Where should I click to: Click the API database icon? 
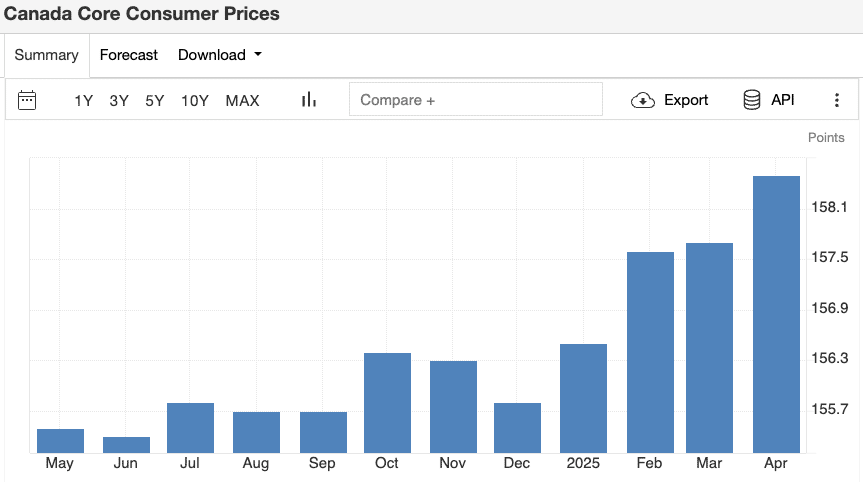coord(751,100)
